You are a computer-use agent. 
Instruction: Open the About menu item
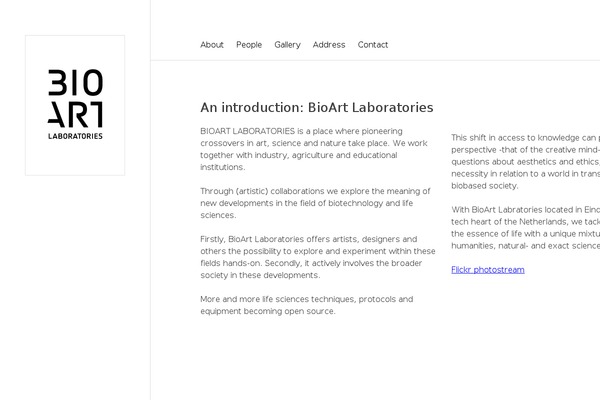click(x=212, y=45)
